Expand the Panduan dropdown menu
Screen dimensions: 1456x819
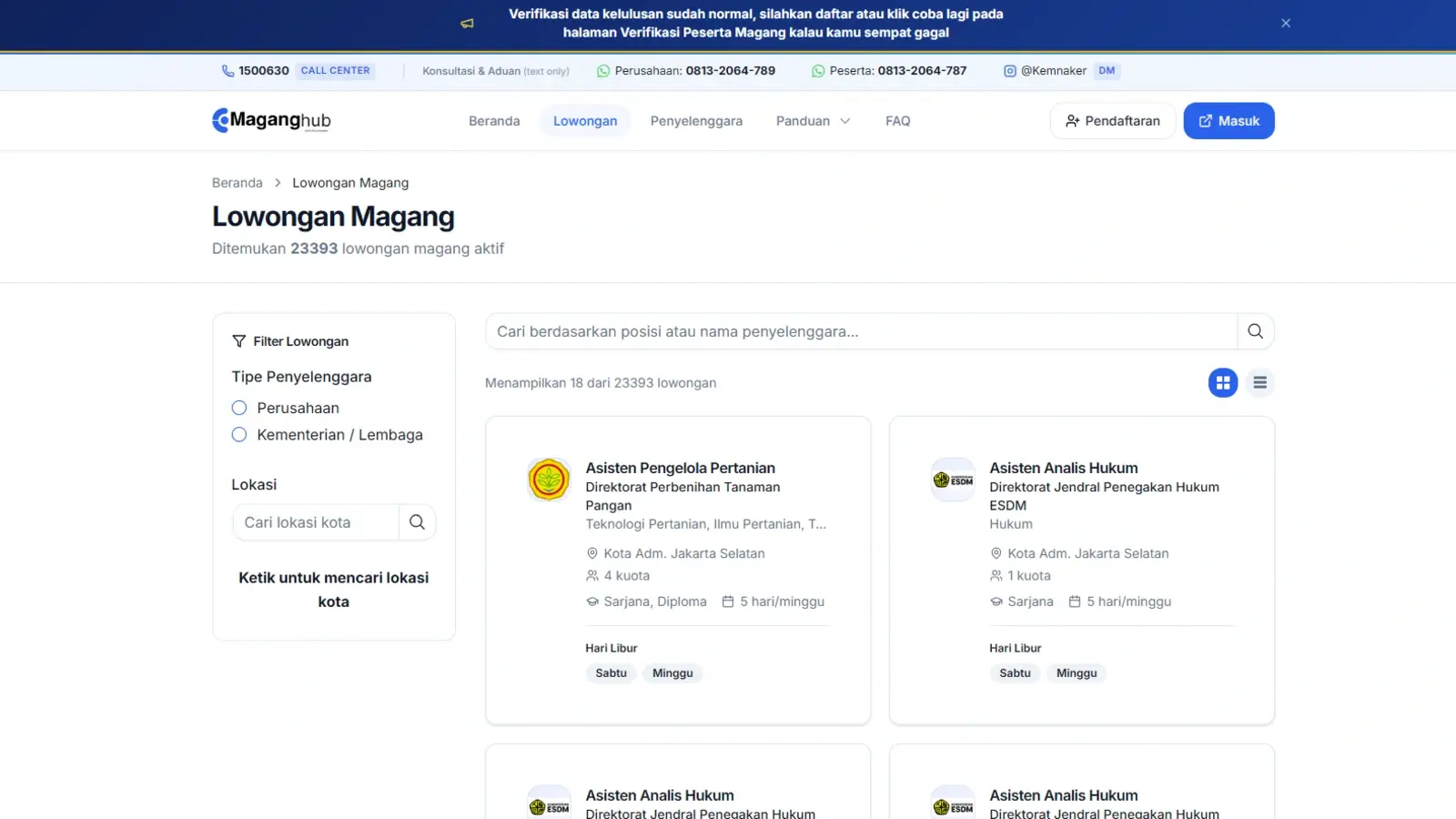(813, 121)
